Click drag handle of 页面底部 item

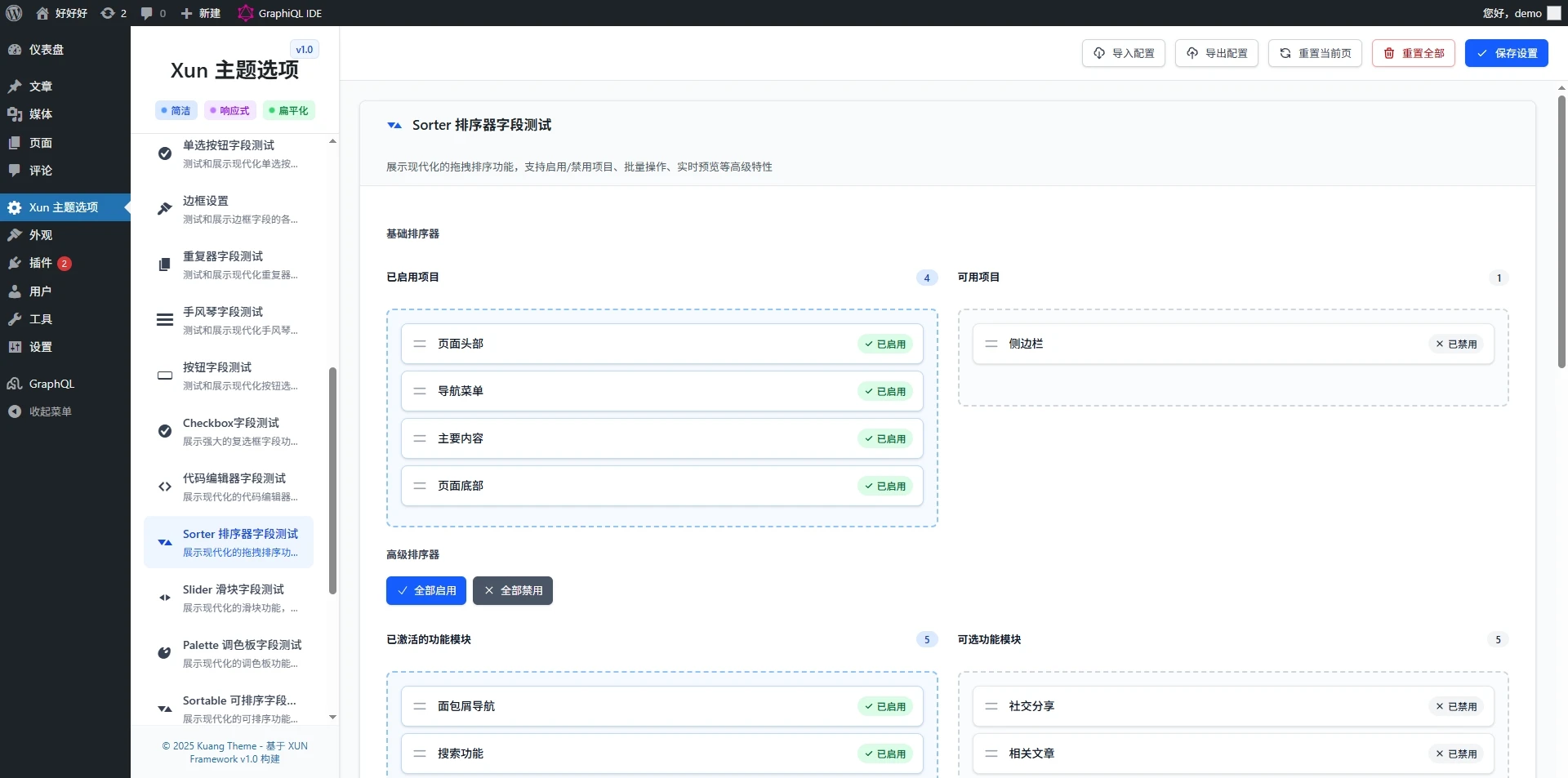click(420, 487)
